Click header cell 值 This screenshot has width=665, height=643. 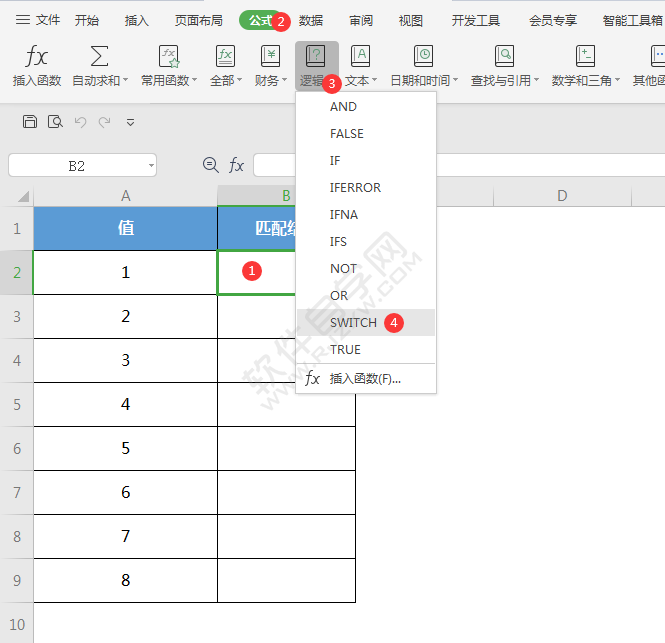pos(126,228)
